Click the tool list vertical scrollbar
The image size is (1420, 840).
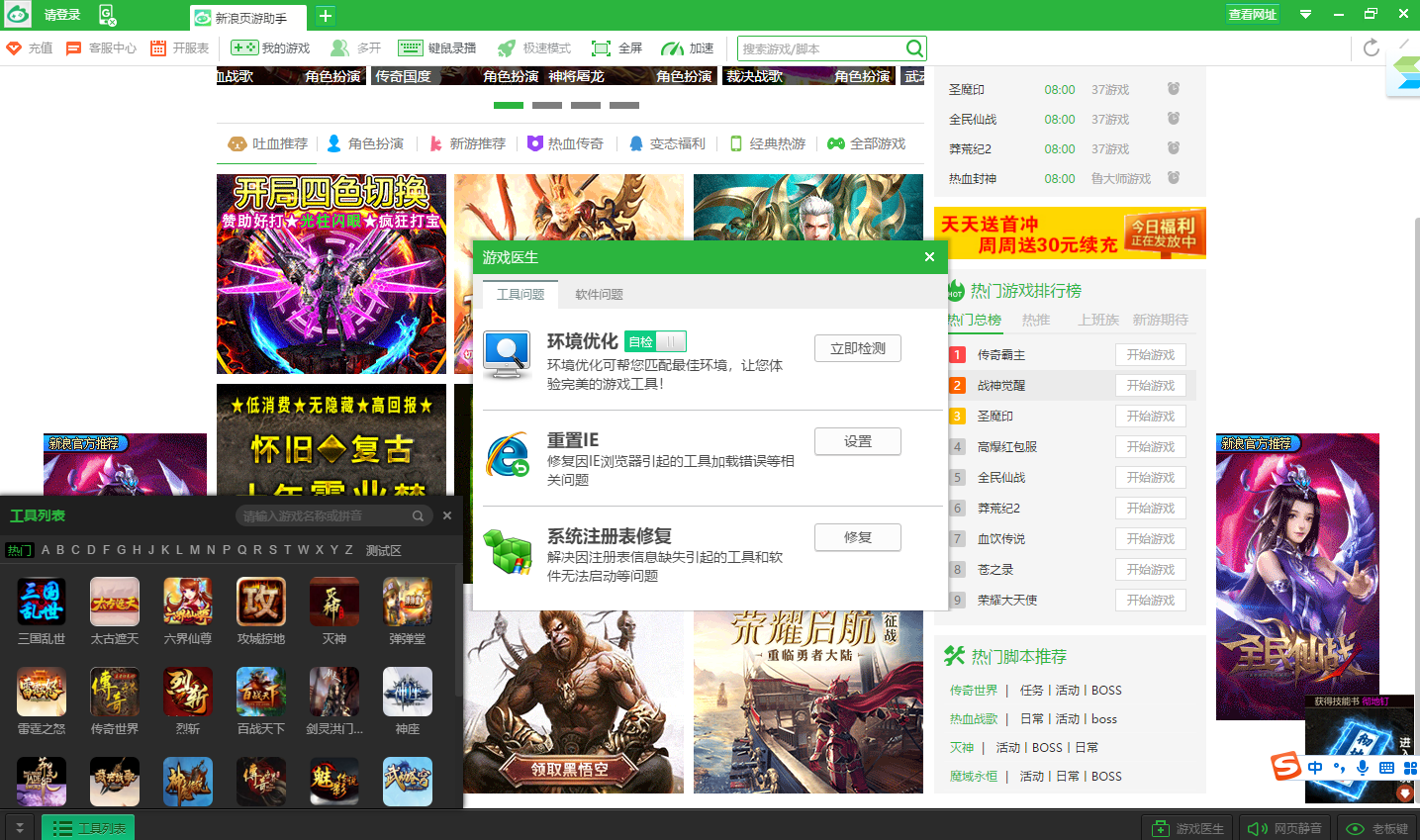click(457, 633)
